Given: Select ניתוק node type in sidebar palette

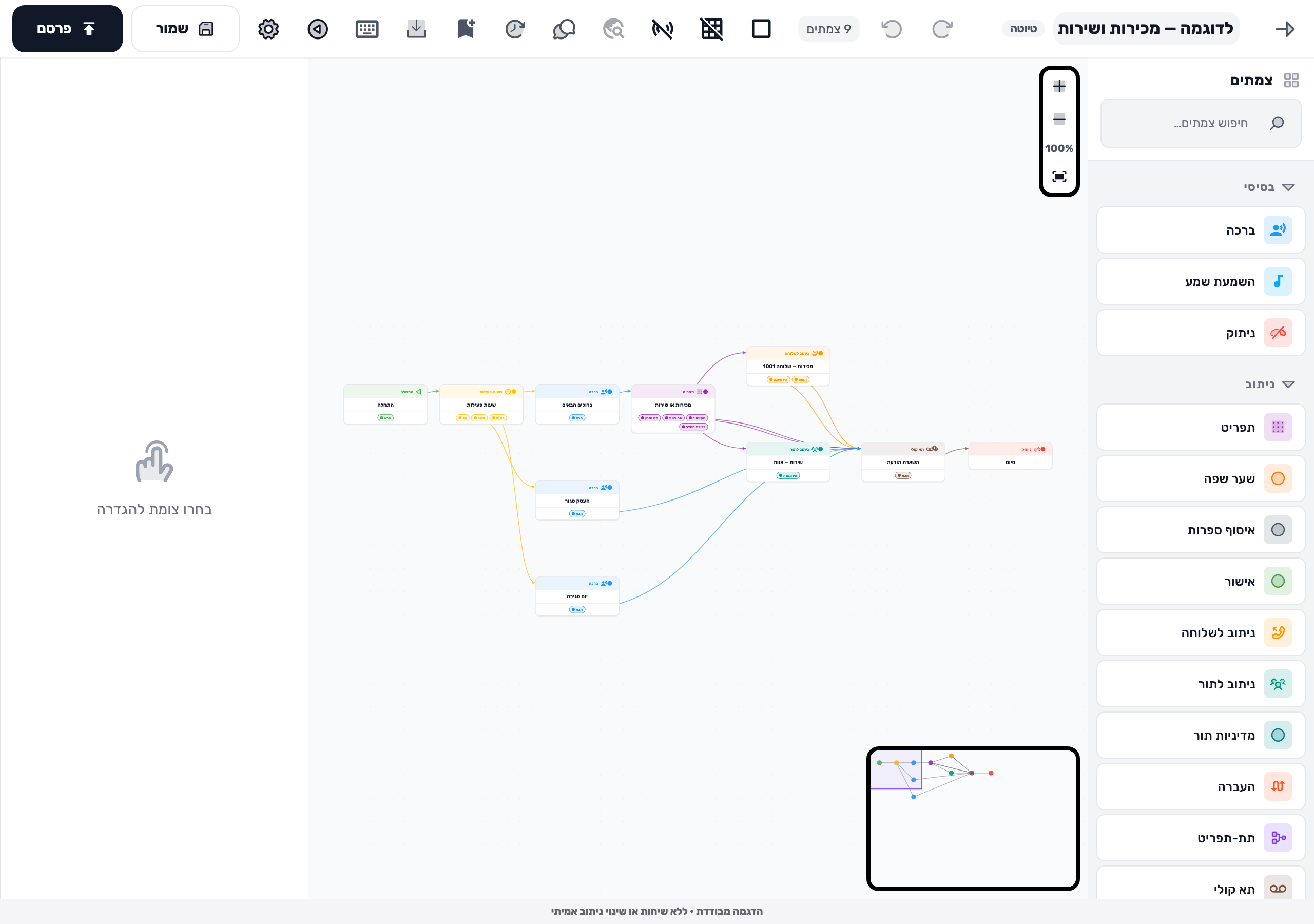Looking at the screenshot, I should (1201, 333).
